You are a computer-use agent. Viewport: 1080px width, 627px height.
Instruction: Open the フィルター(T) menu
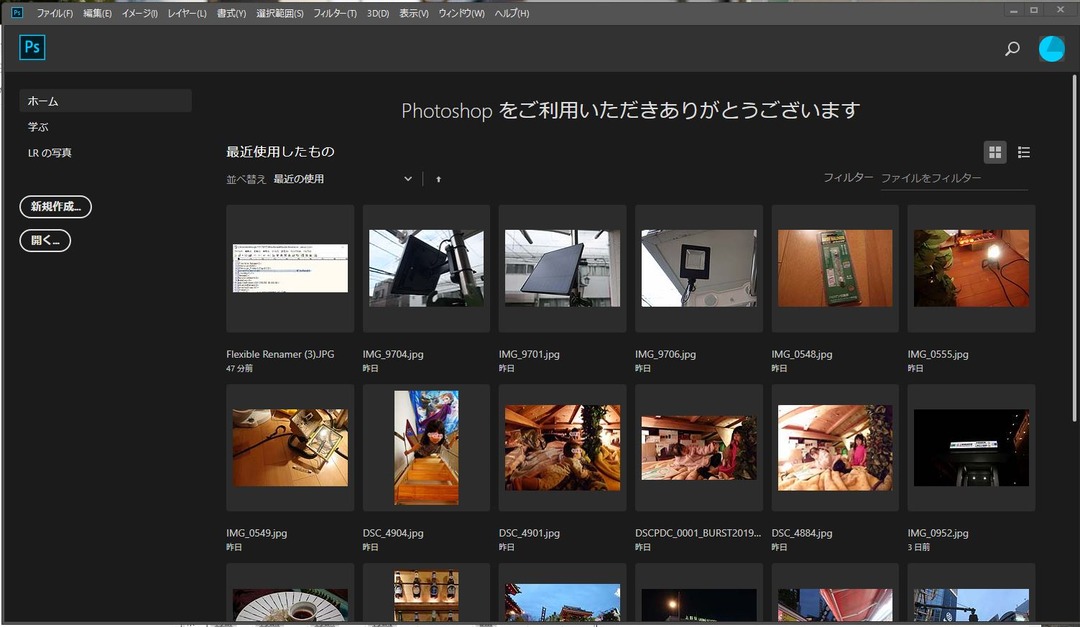pyautogui.click(x=335, y=13)
